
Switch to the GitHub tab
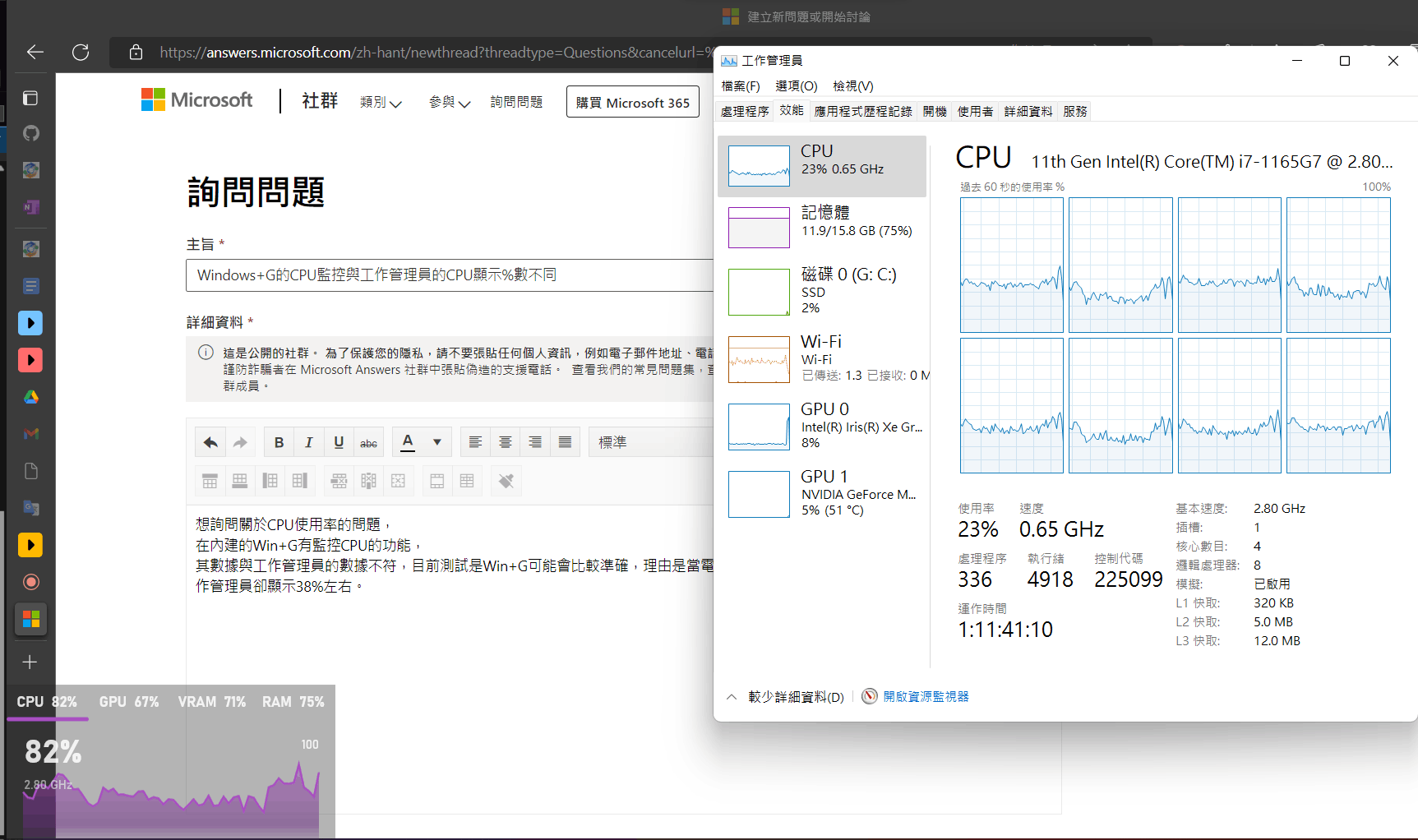(x=30, y=133)
